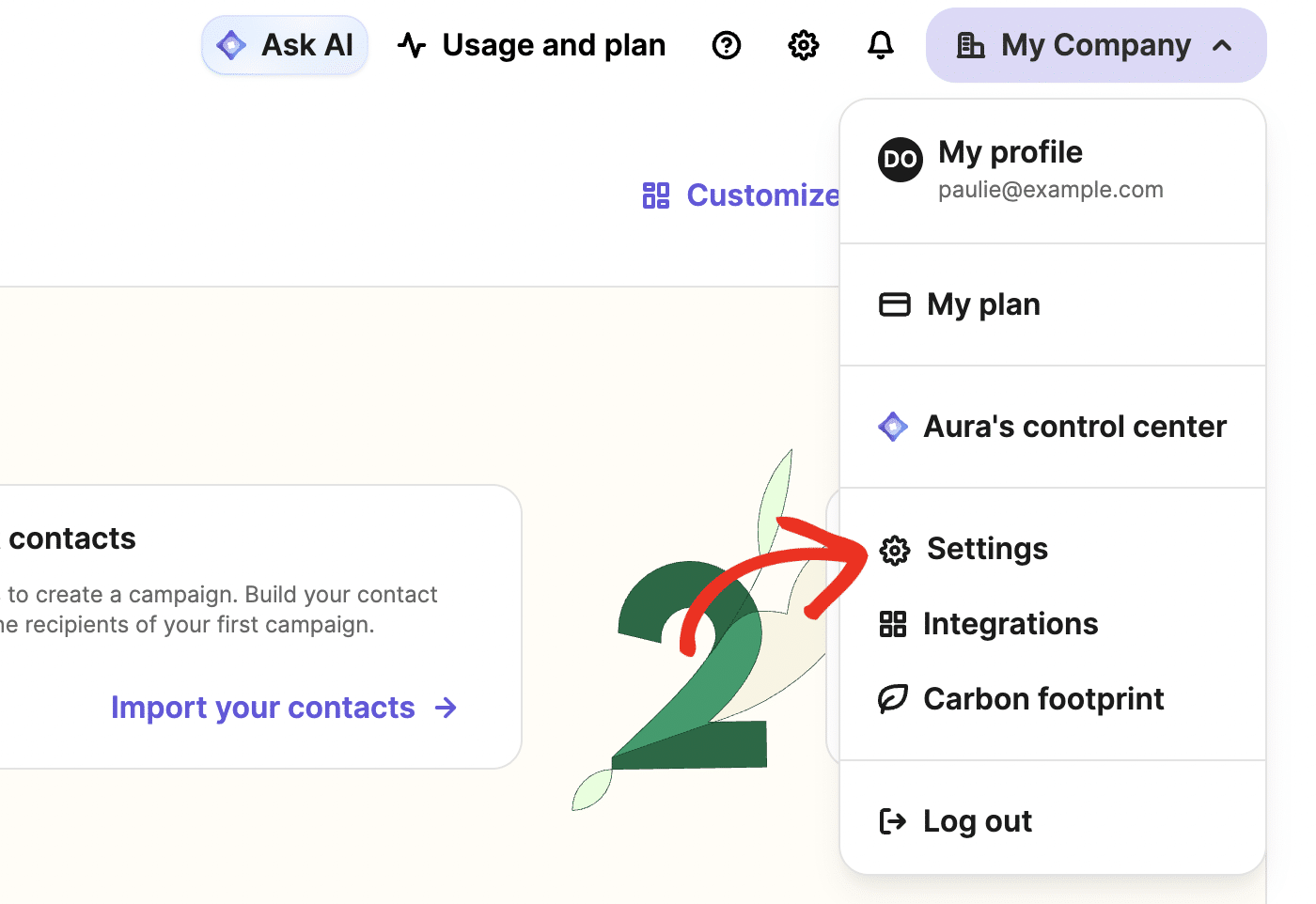Open the help question mark icon
The image size is (1316, 904).
[x=726, y=44]
